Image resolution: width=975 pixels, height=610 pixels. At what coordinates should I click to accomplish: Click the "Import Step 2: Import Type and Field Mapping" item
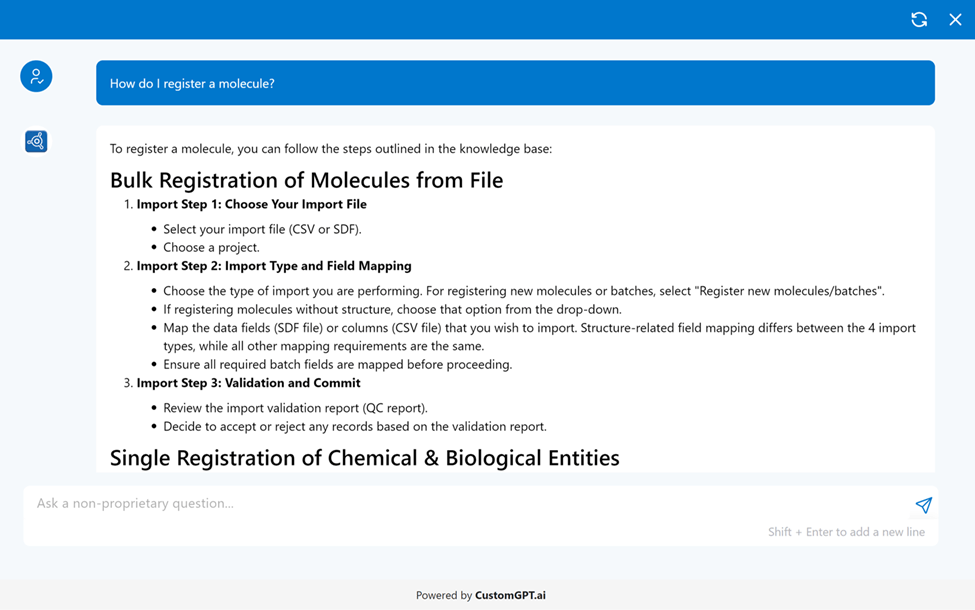274,266
